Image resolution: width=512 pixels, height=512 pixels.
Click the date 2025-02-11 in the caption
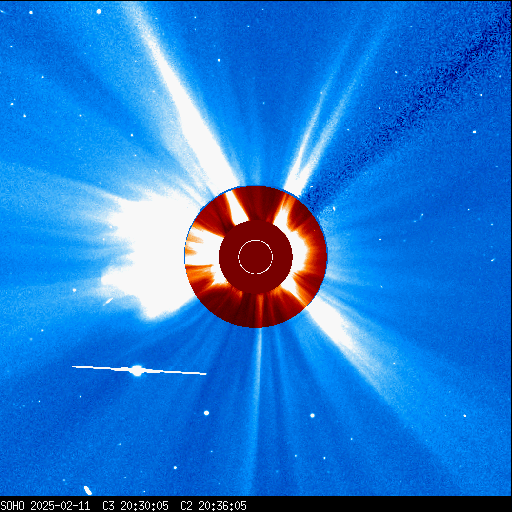(60, 506)
